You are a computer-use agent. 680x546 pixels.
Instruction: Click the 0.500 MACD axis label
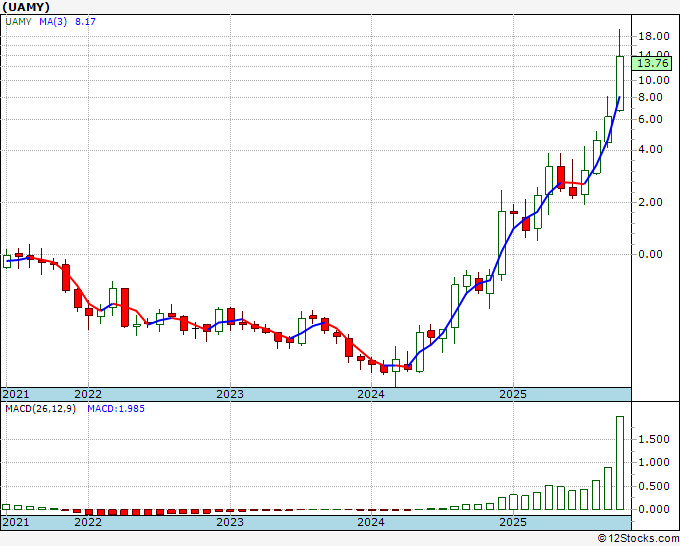(654, 486)
